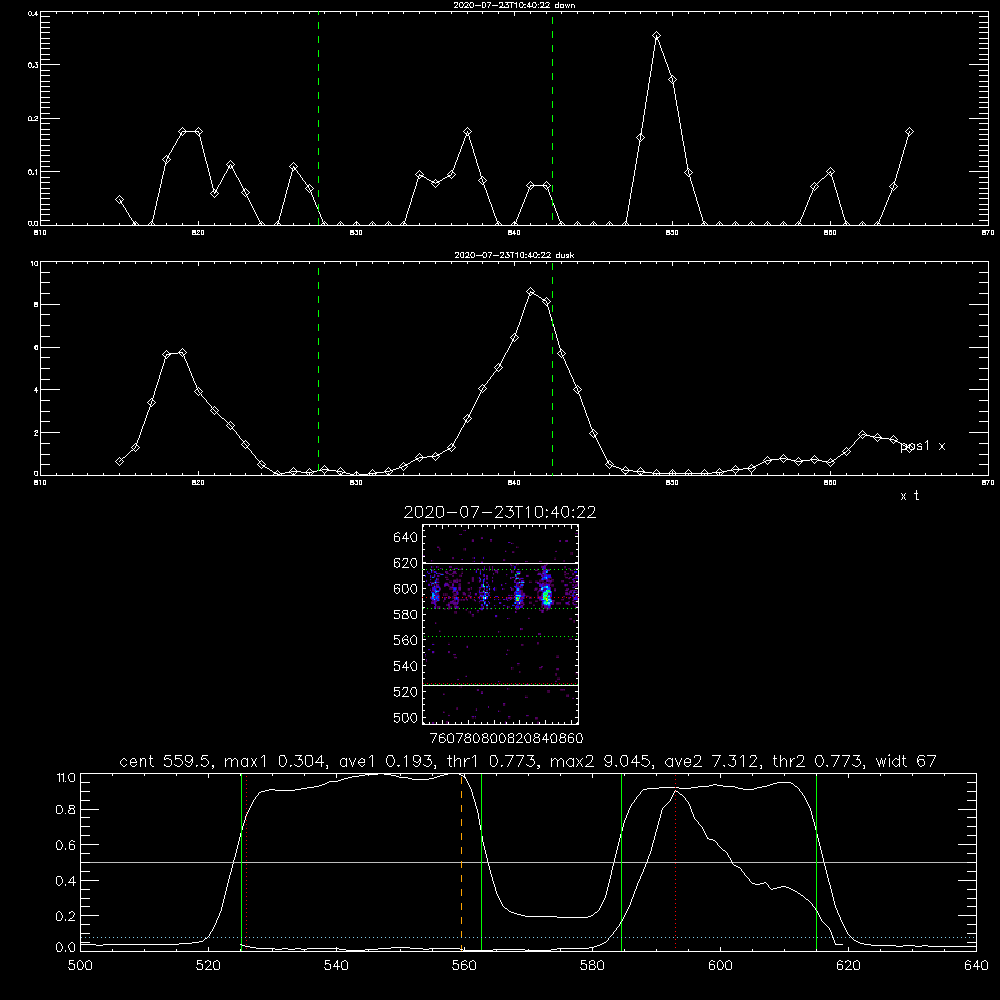Screen dimensions: 1000x1000
Task: Click the "580" y-axis label beside heatmap
Action: [405, 615]
